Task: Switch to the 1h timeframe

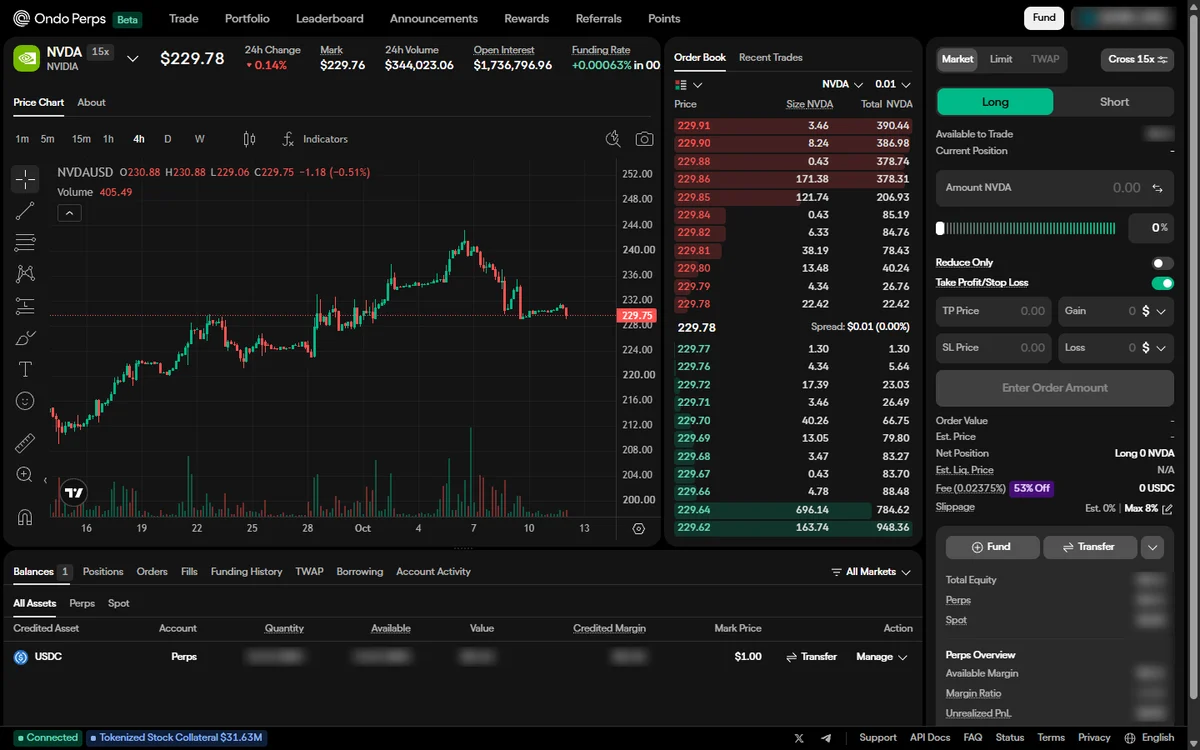Action: click(x=108, y=139)
